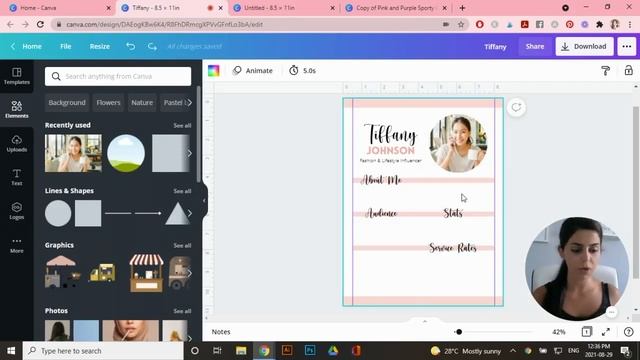Open the Elements panel in sidebar
This screenshot has height=360, width=640.
pyautogui.click(x=17, y=109)
